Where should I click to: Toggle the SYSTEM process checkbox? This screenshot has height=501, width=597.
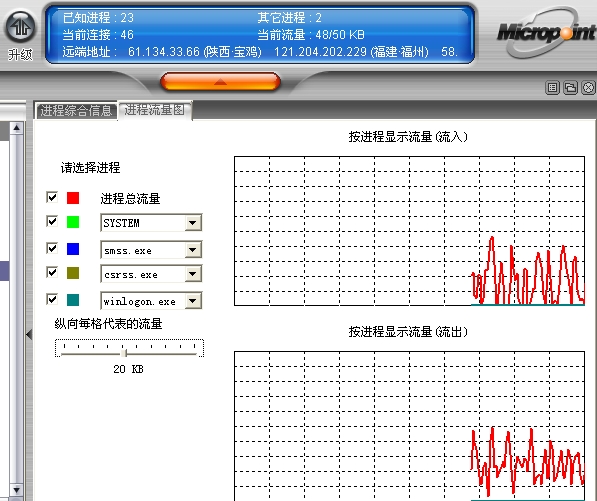[x=52, y=221]
